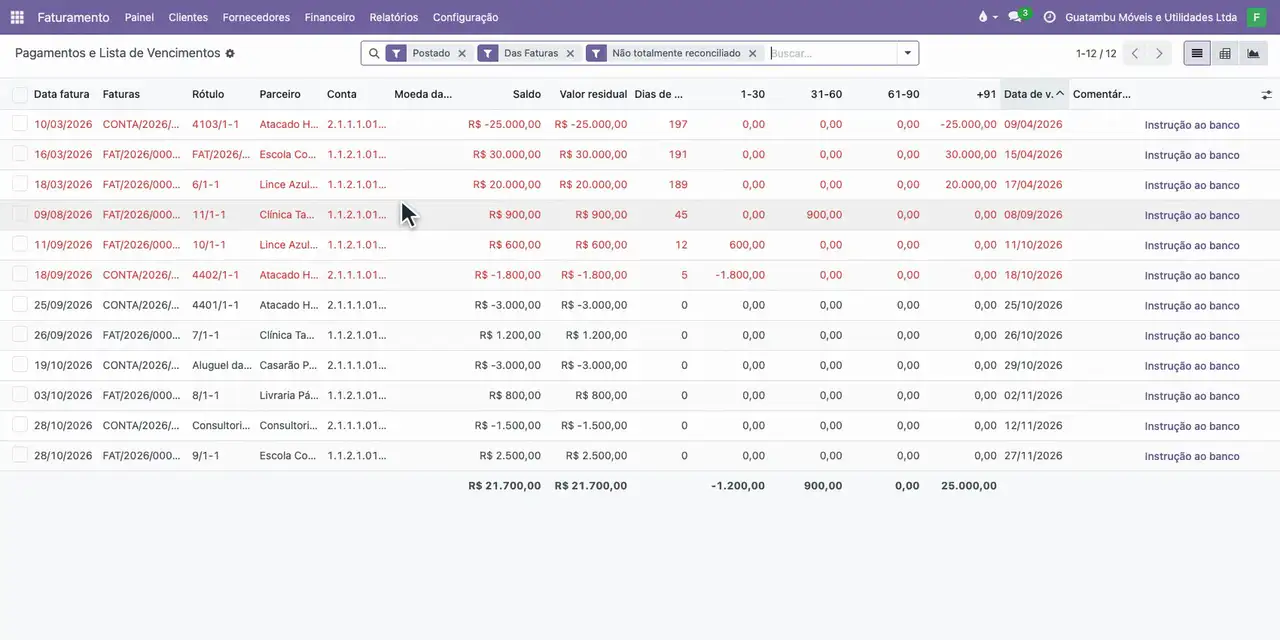Remove the Das Faturas filter chip
1280x640 pixels.
point(570,53)
